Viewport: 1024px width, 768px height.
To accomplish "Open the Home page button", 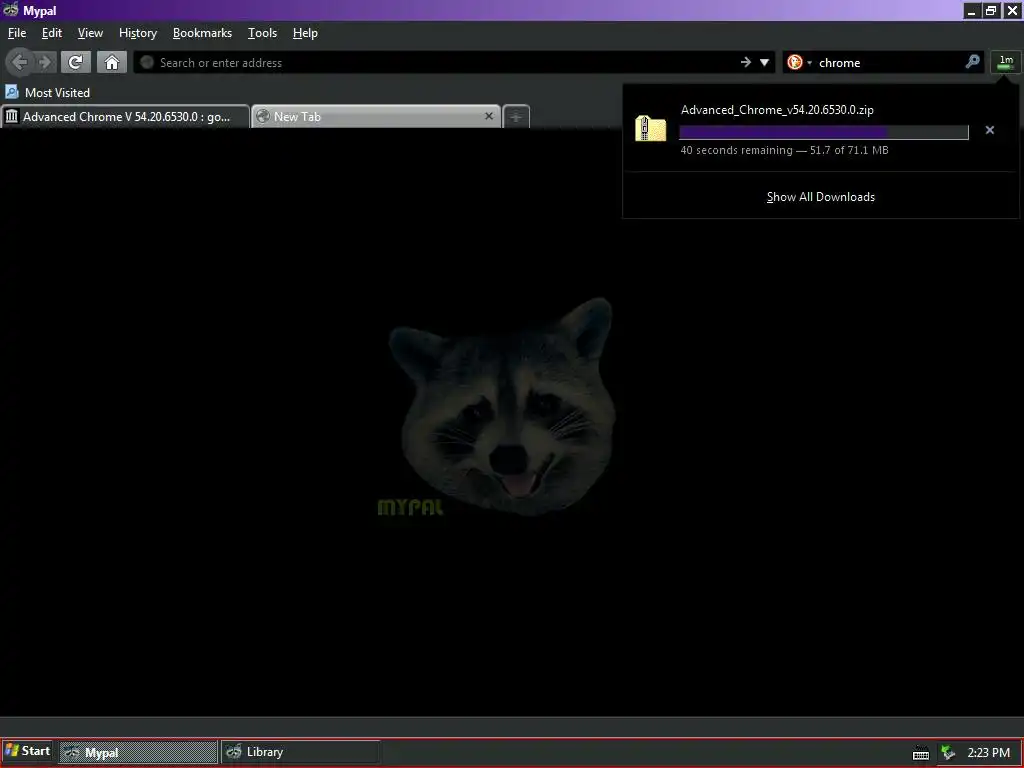I will (112, 62).
